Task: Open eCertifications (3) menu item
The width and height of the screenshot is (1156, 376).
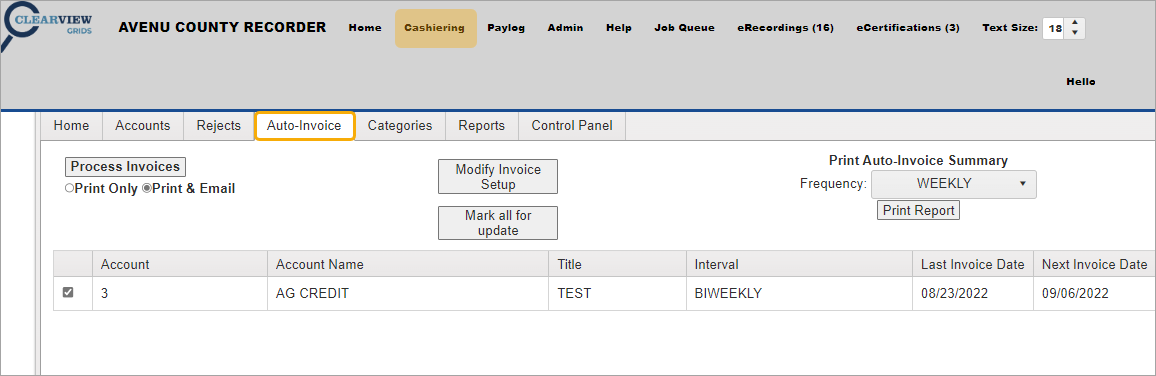Action: click(x=908, y=28)
